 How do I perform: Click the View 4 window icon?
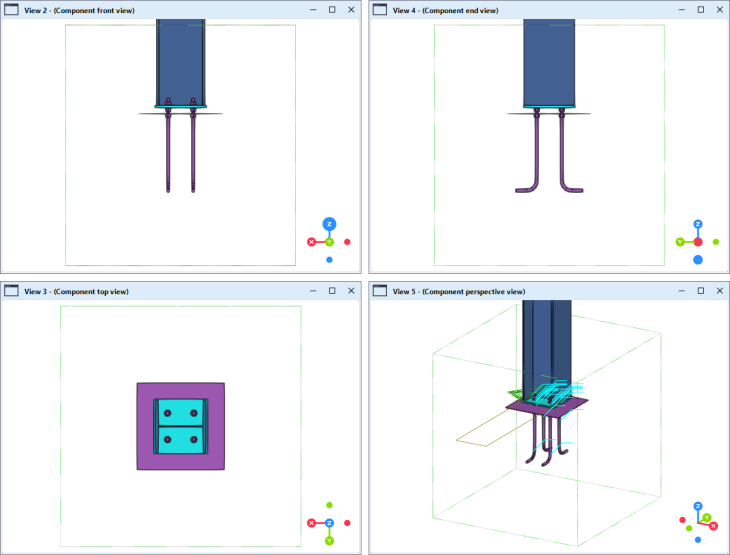click(x=380, y=10)
